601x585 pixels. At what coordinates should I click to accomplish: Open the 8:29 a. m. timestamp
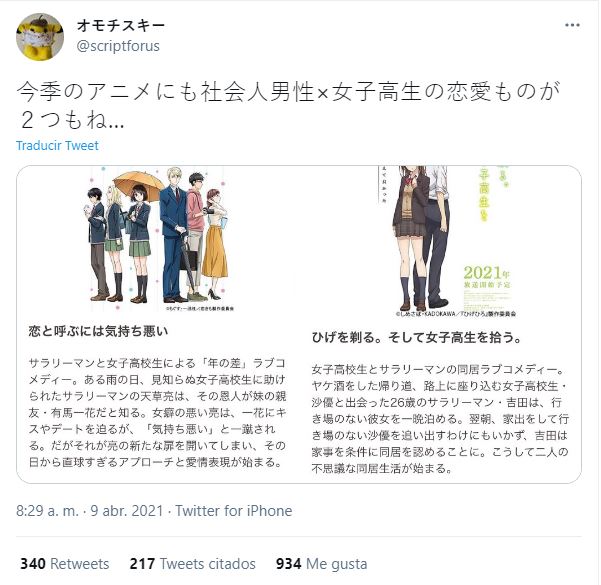click(x=48, y=511)
